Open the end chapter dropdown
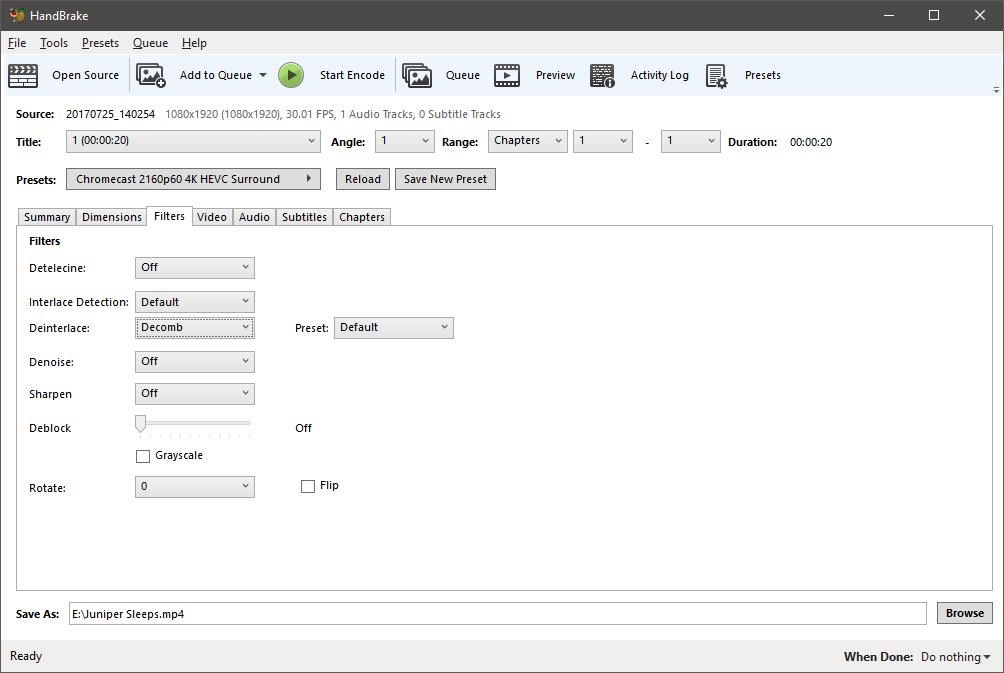 (x=690, y=142)
